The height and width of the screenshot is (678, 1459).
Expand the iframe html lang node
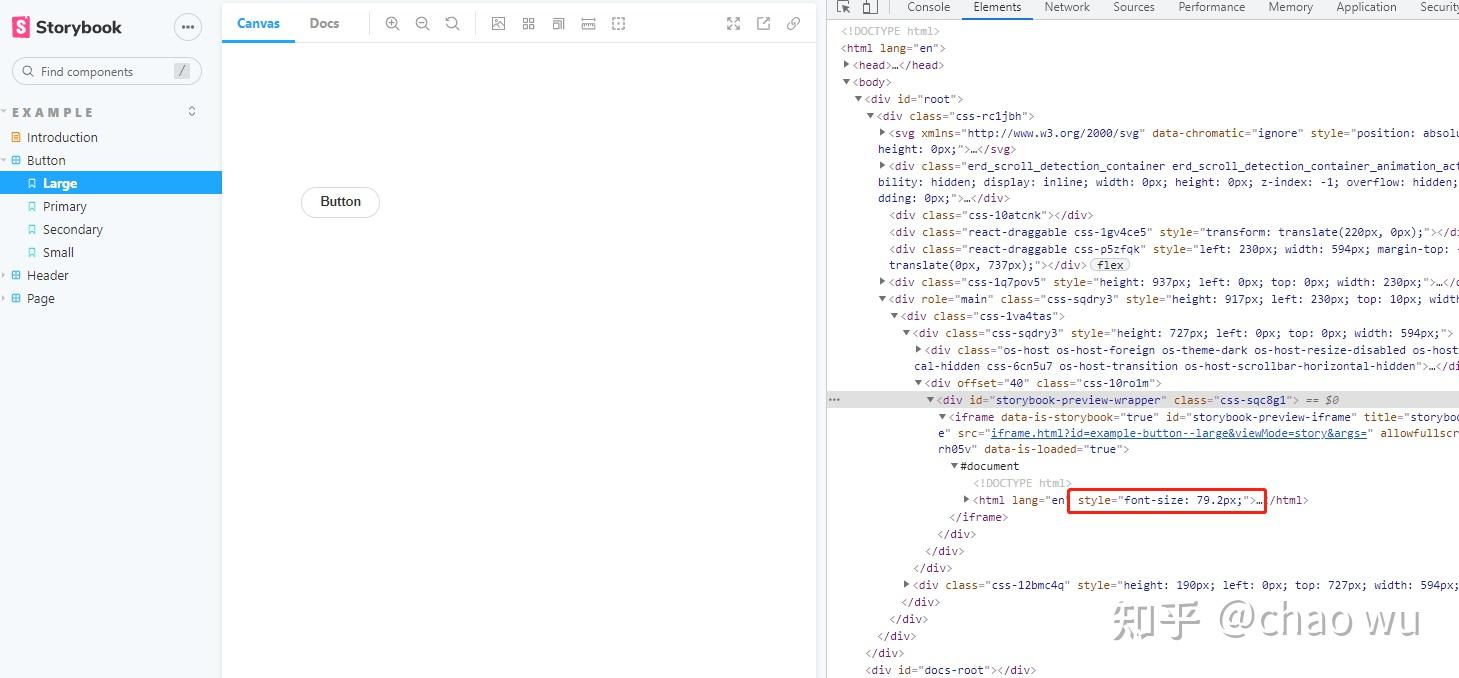click(x=966, y=499)
